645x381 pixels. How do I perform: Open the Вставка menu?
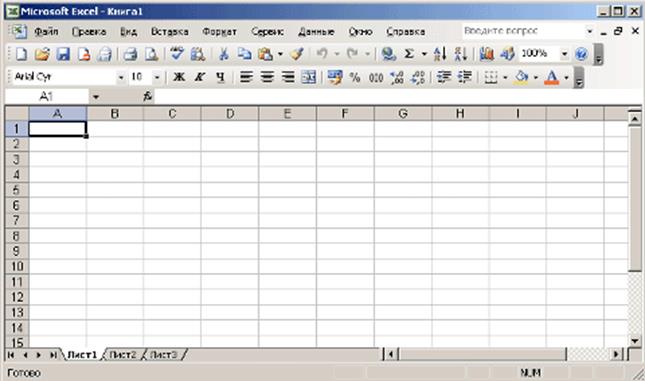[169, 32]
